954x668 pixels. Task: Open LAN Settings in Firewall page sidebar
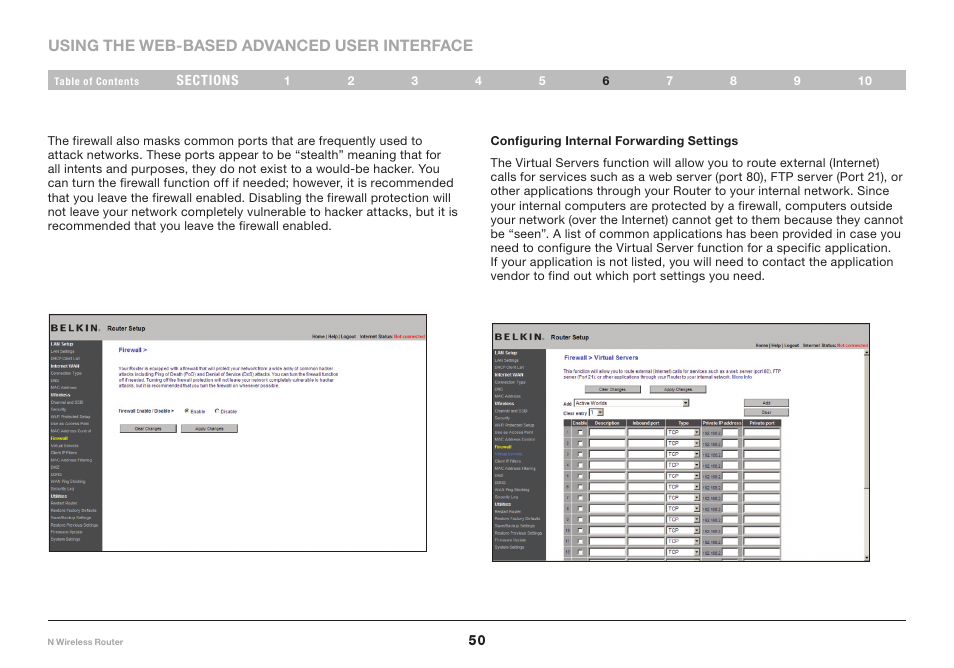(63, 352)
